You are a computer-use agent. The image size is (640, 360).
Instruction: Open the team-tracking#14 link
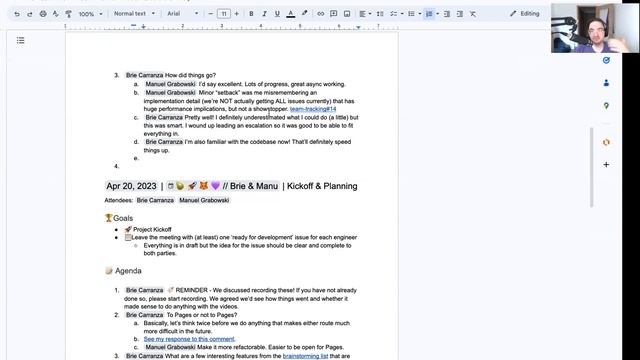coord(313,109)
